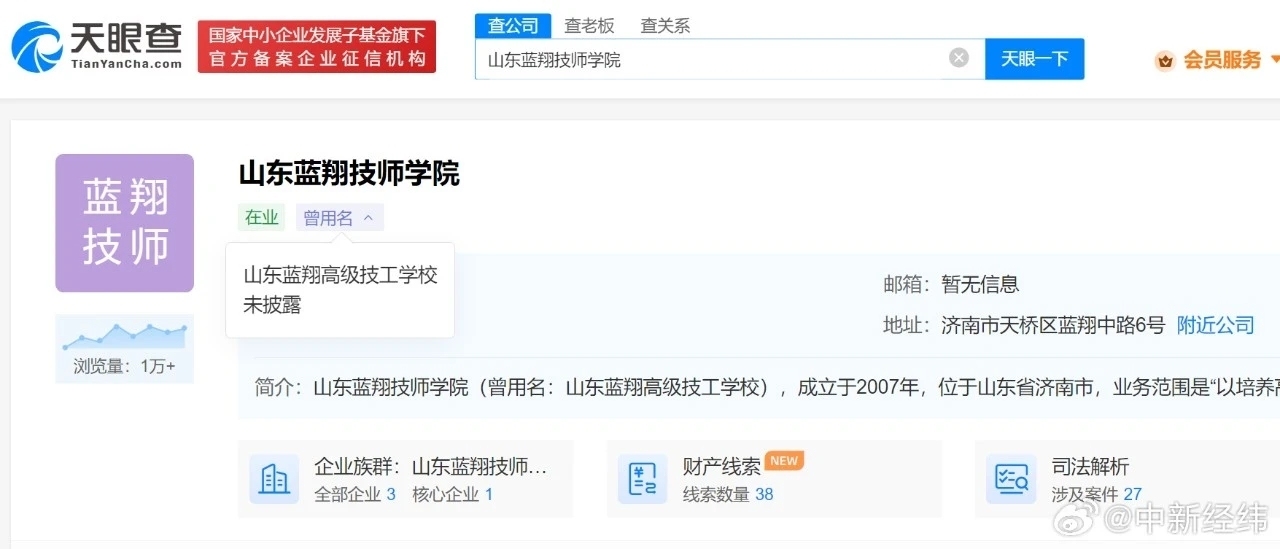
Task: Click the 财产线索 document icon
Action: point(642,479)
